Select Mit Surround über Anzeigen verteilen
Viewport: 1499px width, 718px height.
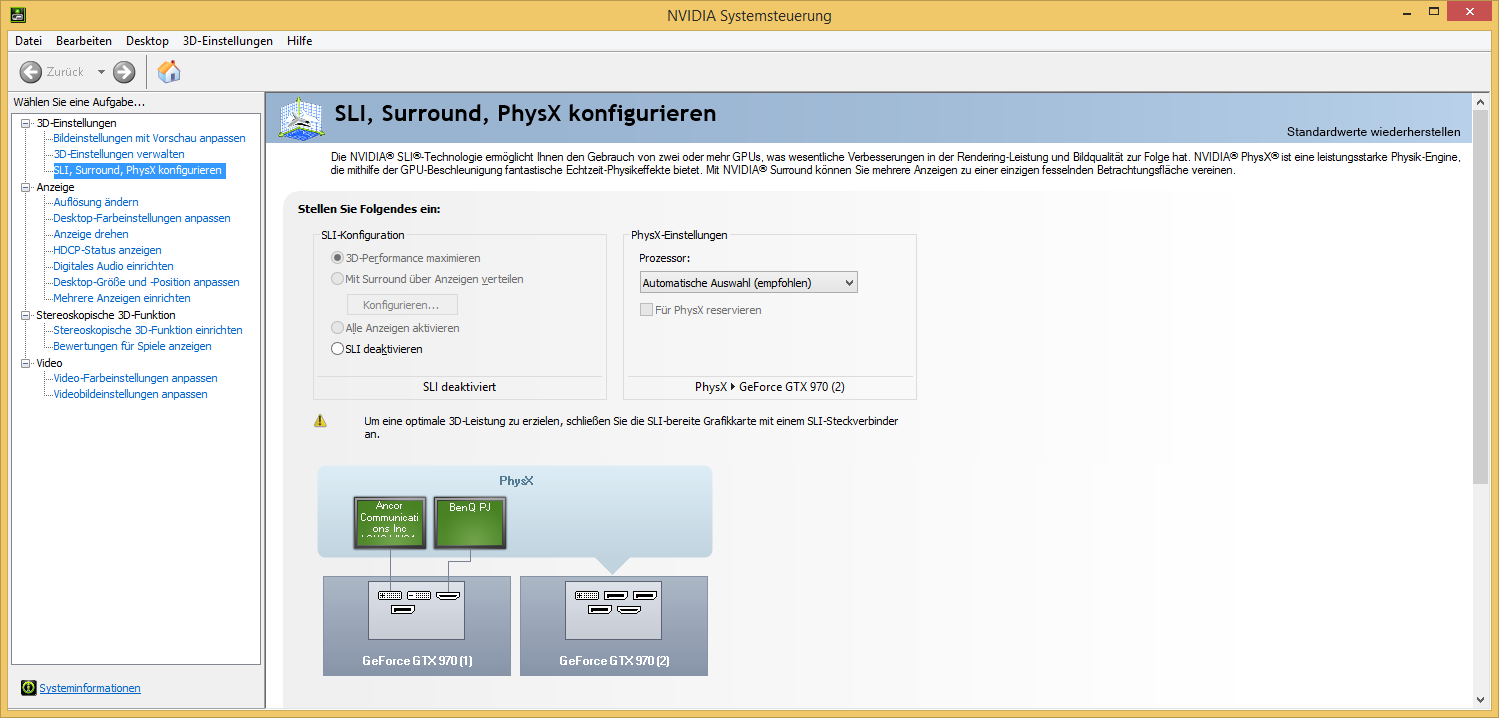[x=337, y=280]
